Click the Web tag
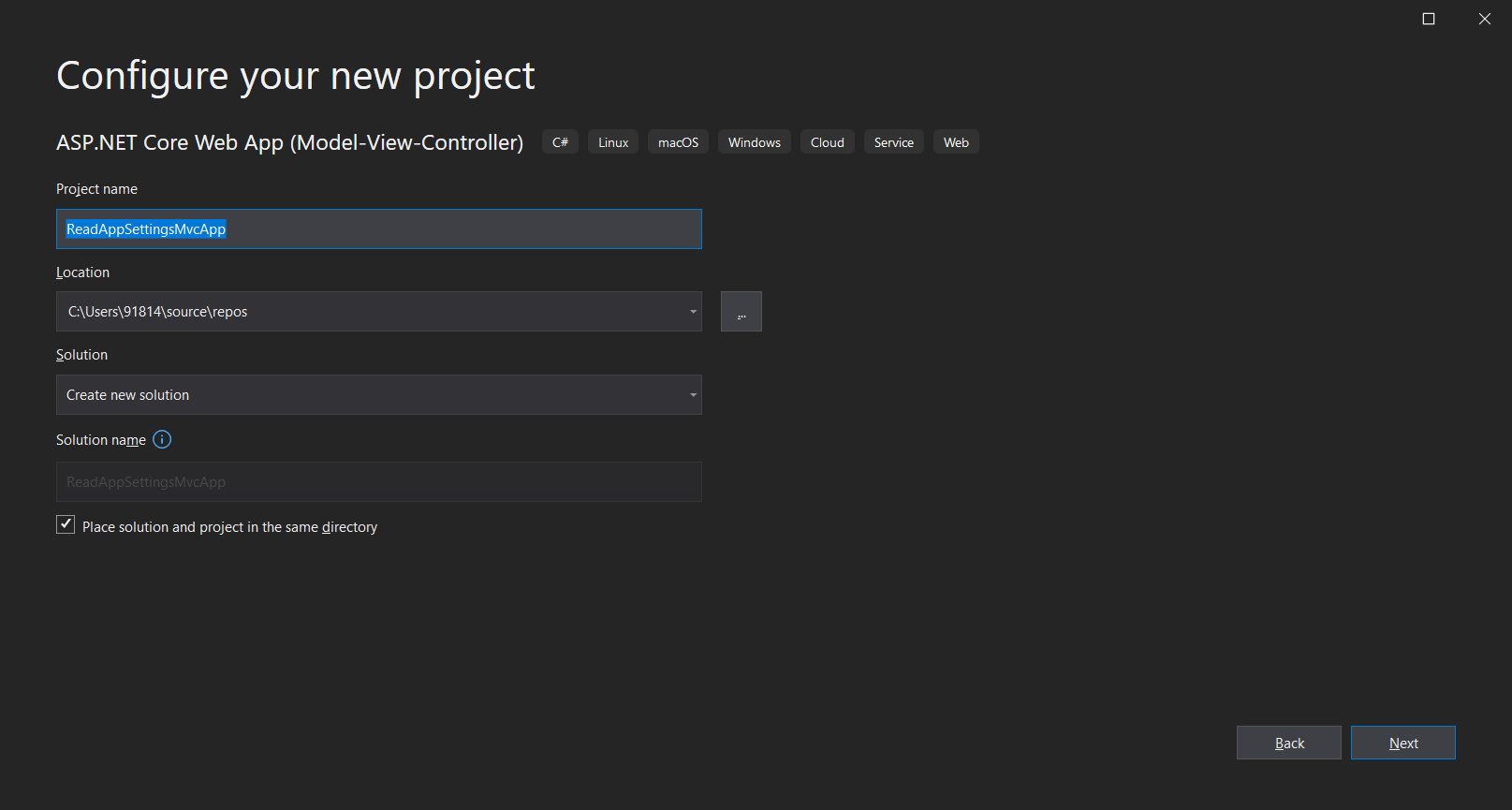The width and height of the screenshot is (1512, 810). (956, 142)
